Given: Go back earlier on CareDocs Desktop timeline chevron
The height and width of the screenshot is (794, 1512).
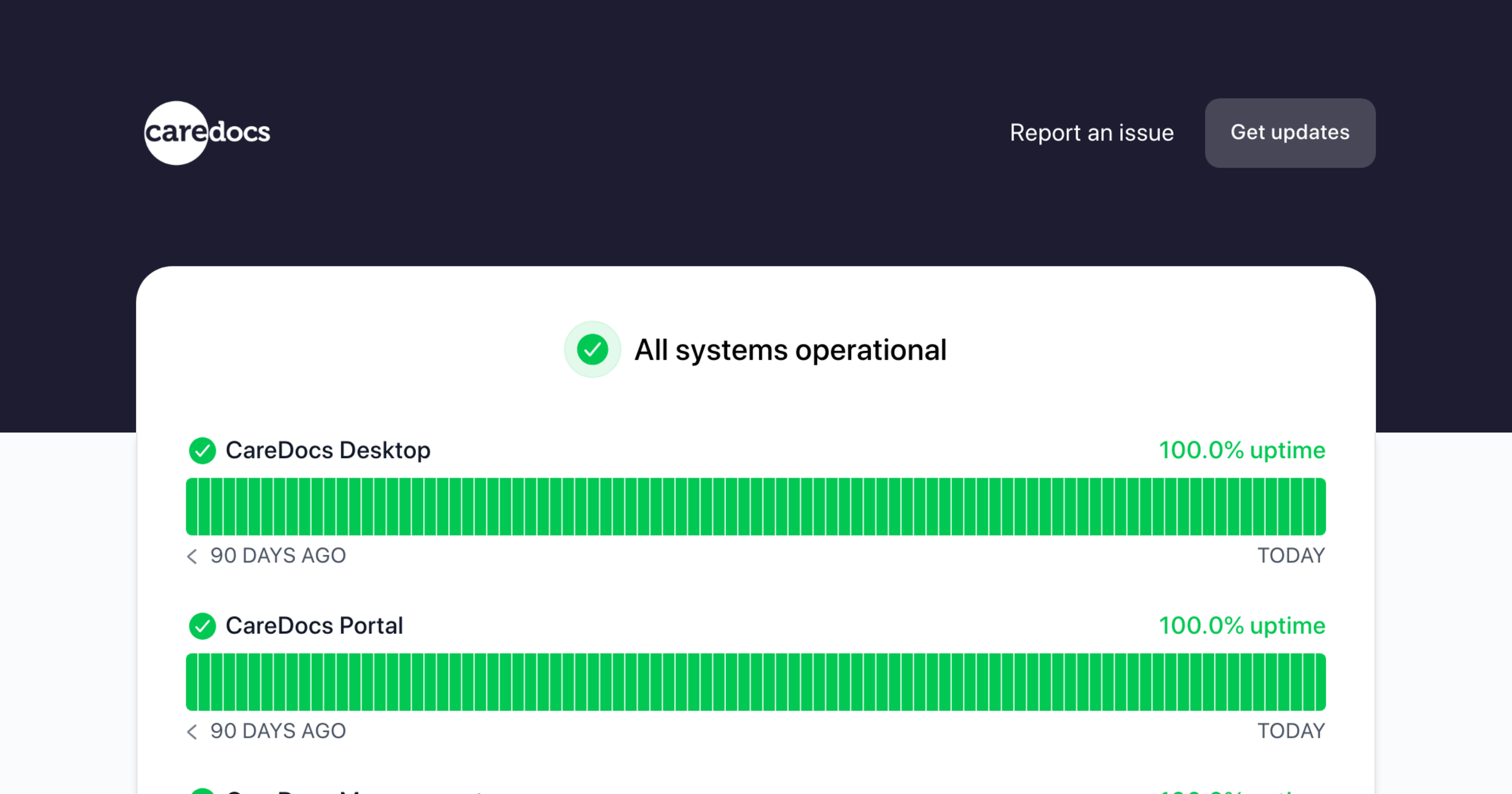Looking at the screenshot, I should click(192, 556).
